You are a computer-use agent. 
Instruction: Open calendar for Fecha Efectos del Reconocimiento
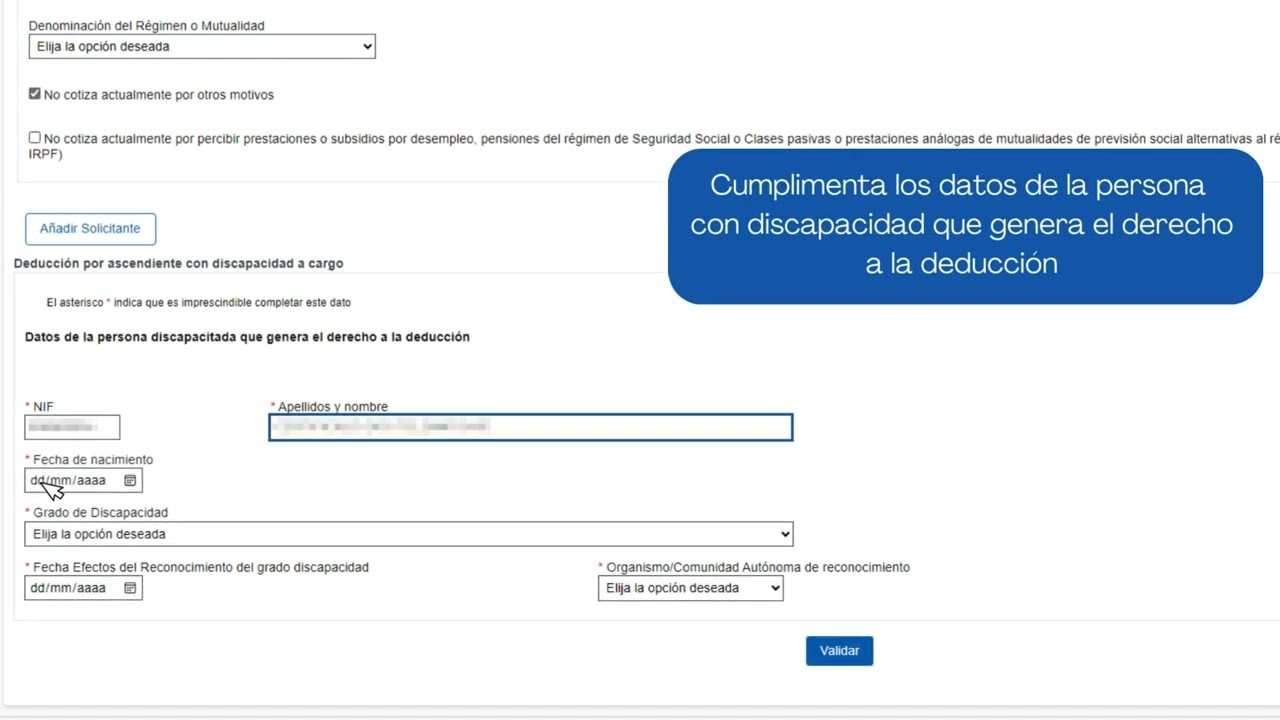129,588
